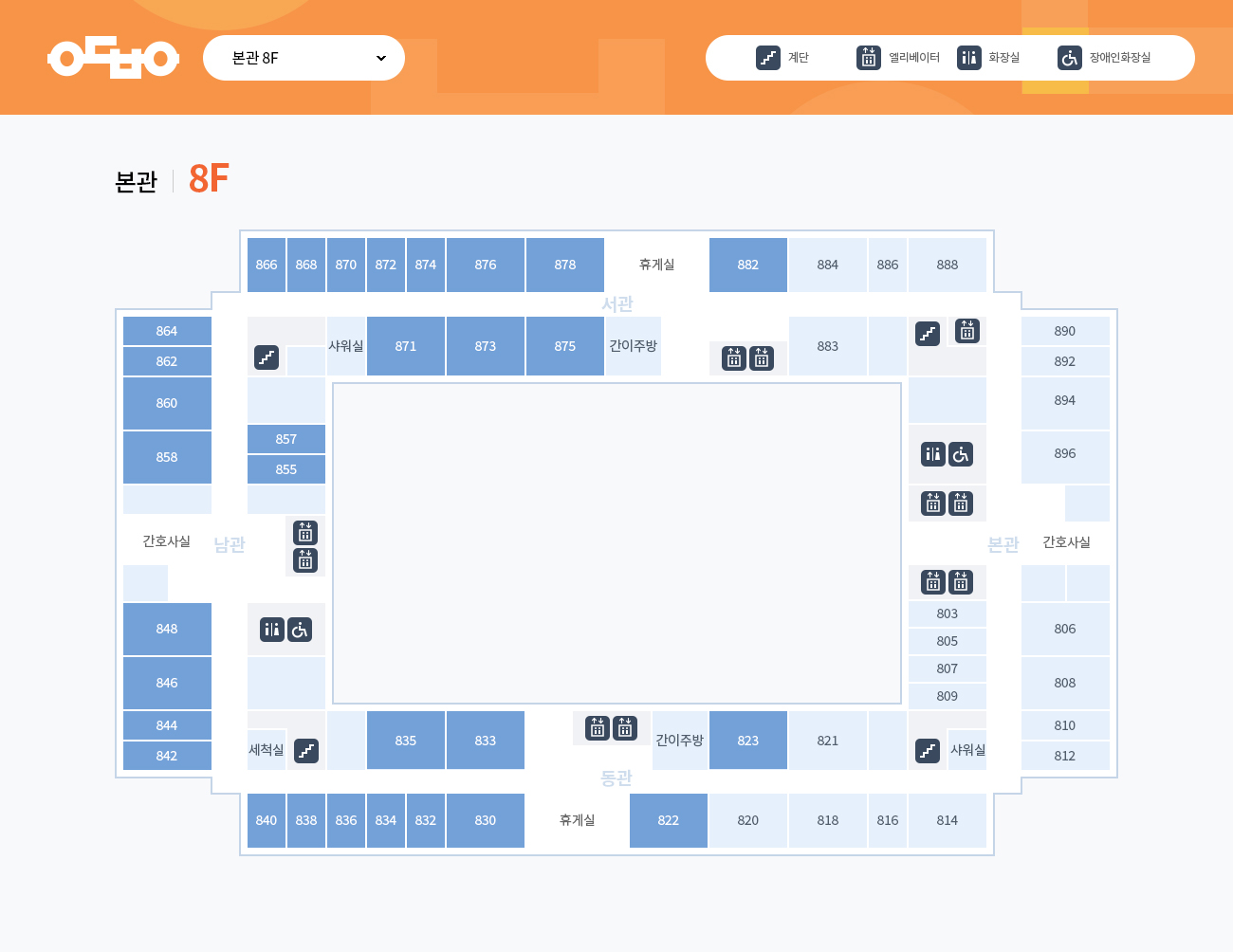Select room 803 on the map
1233x952 pixels.
pyautogui.click(x=948, y=613)
